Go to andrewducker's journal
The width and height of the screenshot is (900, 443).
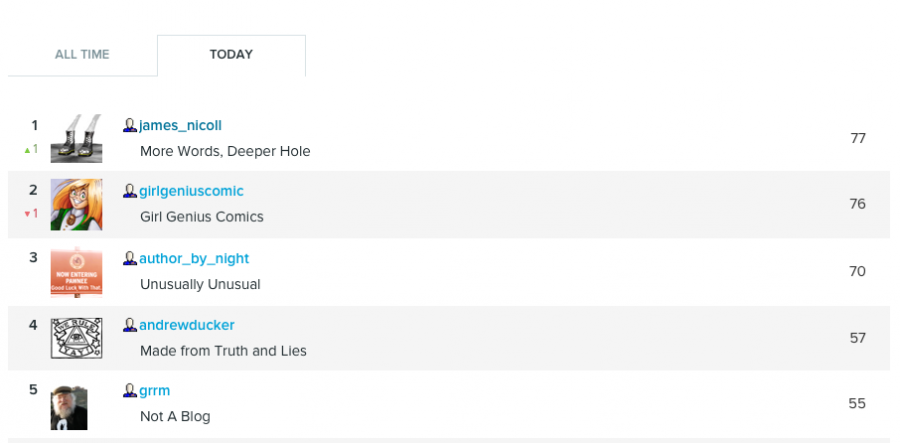pos(187,325)
